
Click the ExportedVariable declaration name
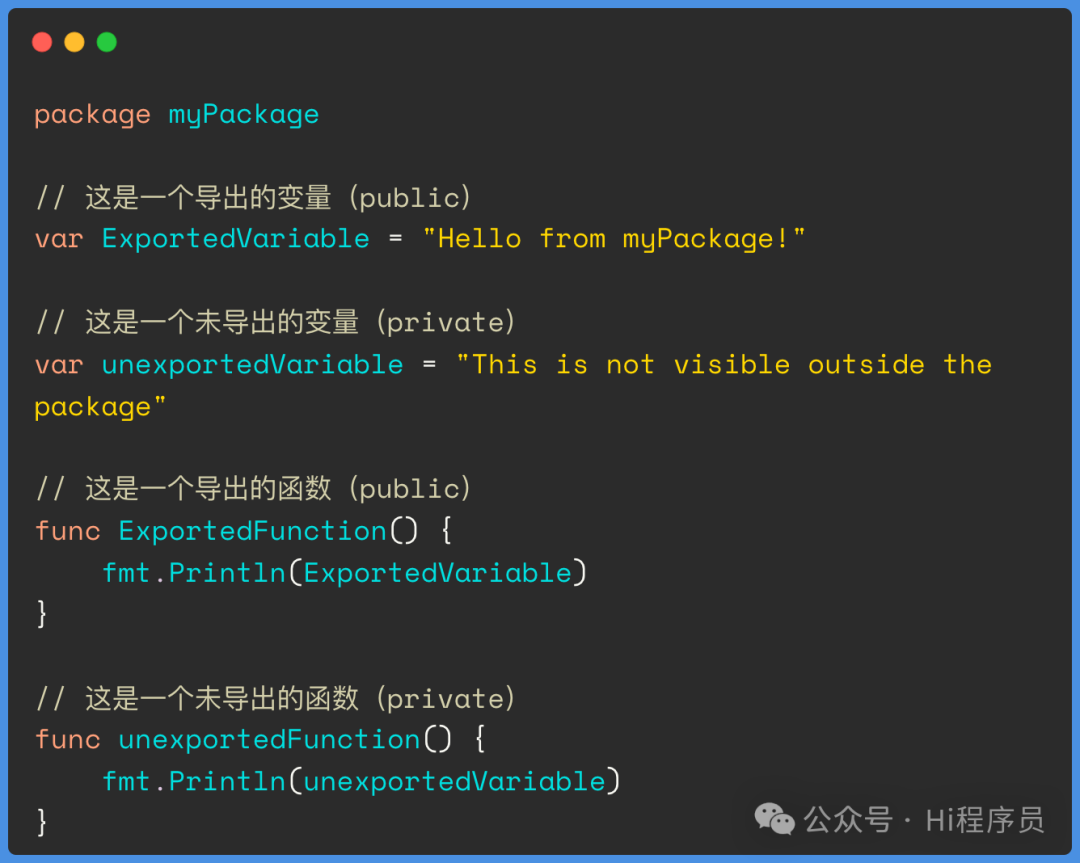pos(236,239)
